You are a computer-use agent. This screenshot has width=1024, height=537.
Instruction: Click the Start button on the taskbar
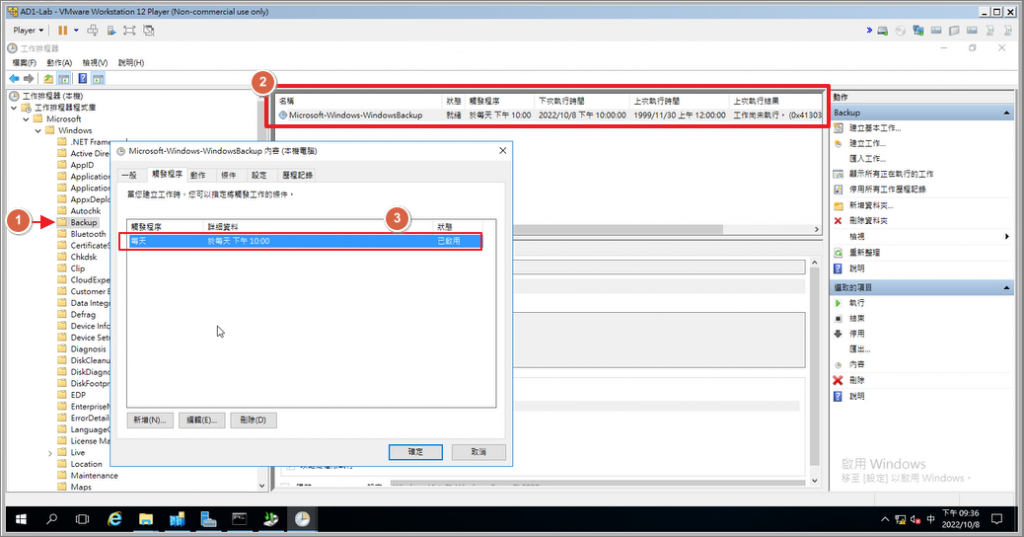(21, 519)
